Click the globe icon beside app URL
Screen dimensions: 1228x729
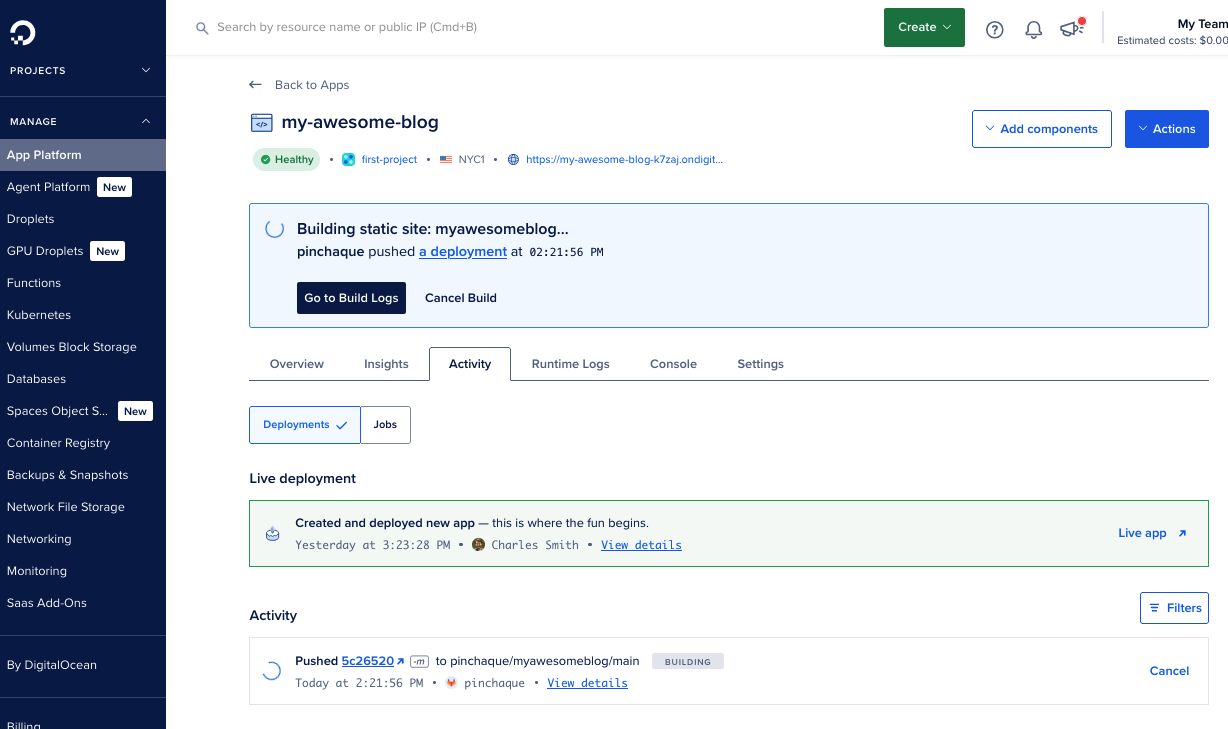pos(514,159)
